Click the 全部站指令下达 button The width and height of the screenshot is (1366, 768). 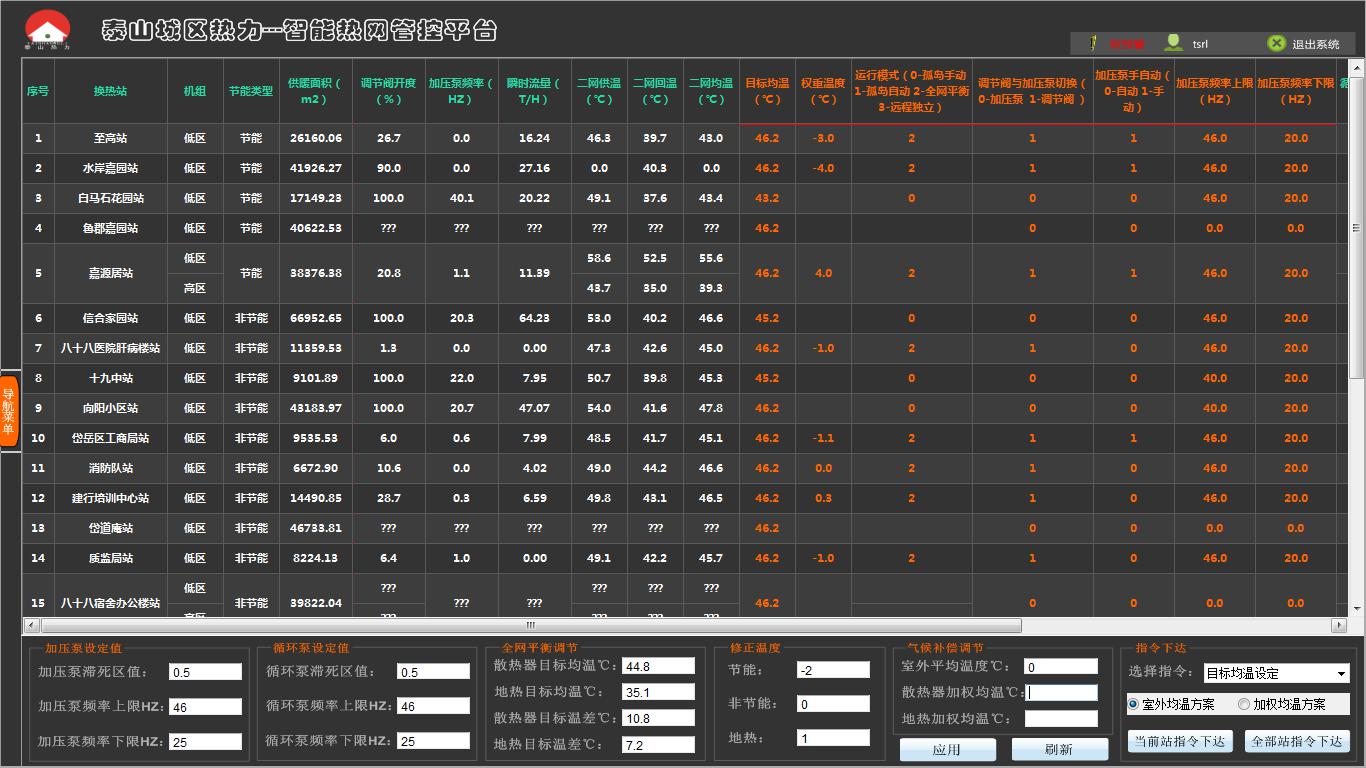point(1297,741)
